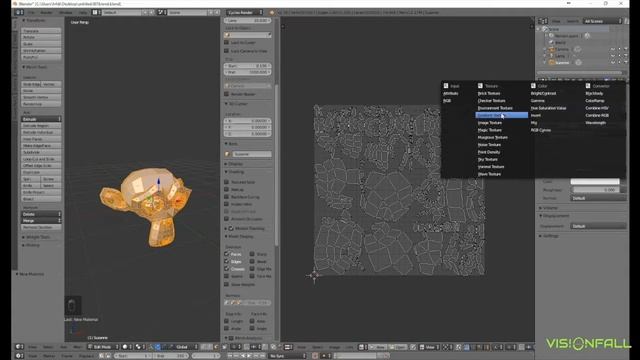
Task: Open the Extrude dropdown in tool shelf
Action: (41, 119)
